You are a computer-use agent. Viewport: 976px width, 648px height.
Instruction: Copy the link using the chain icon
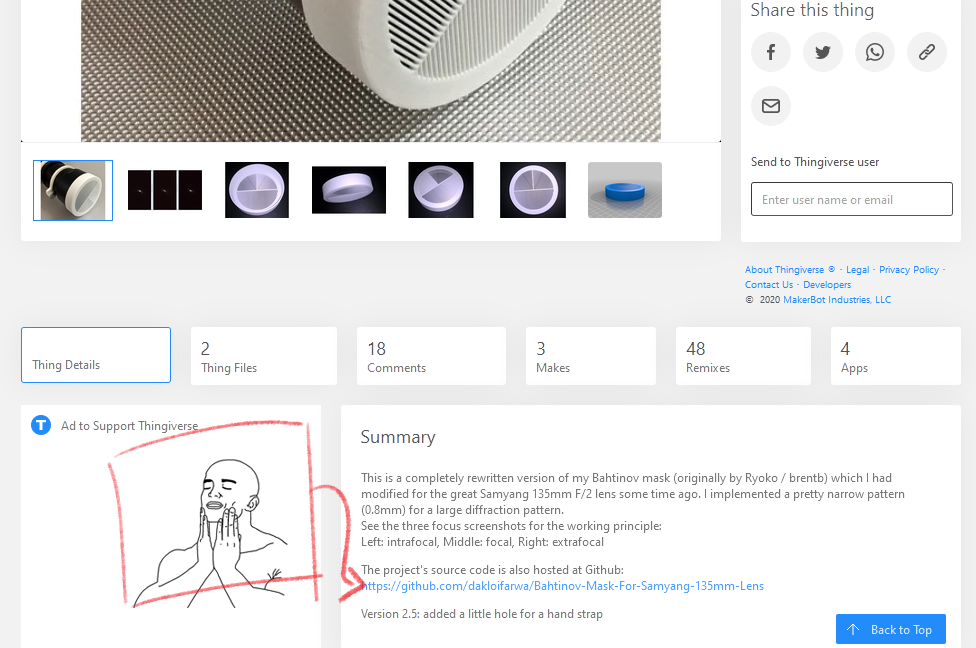tap(927, 52)
